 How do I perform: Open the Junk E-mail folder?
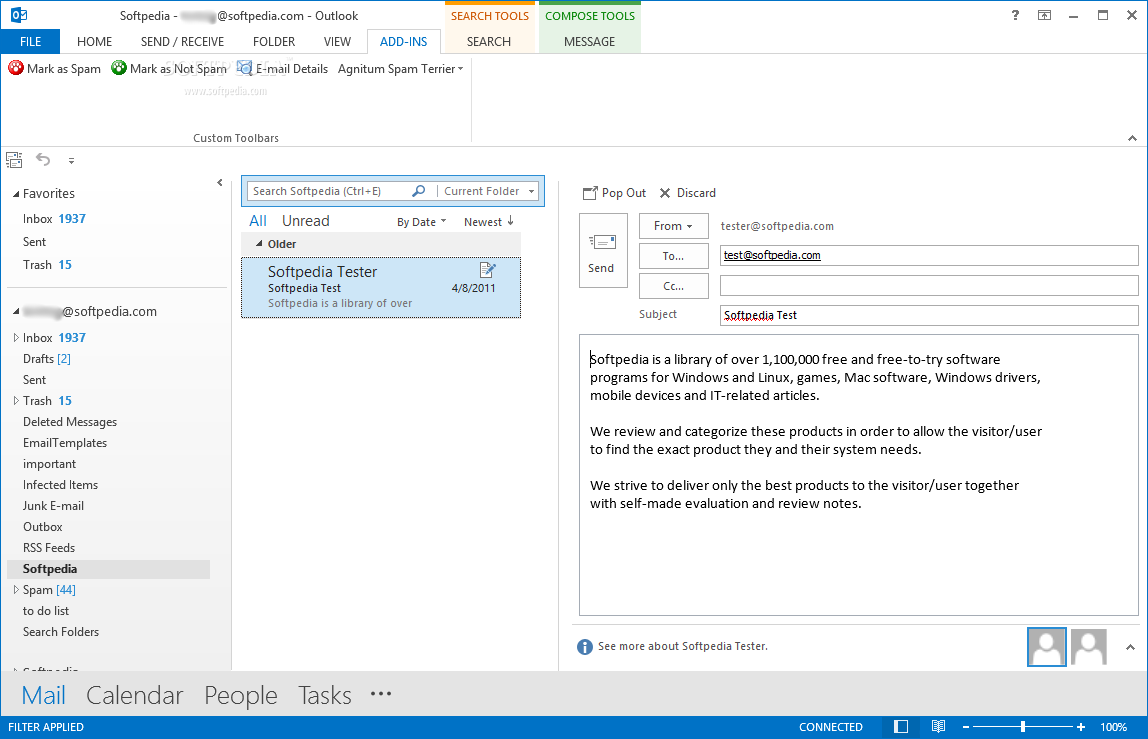coord(53,506)
